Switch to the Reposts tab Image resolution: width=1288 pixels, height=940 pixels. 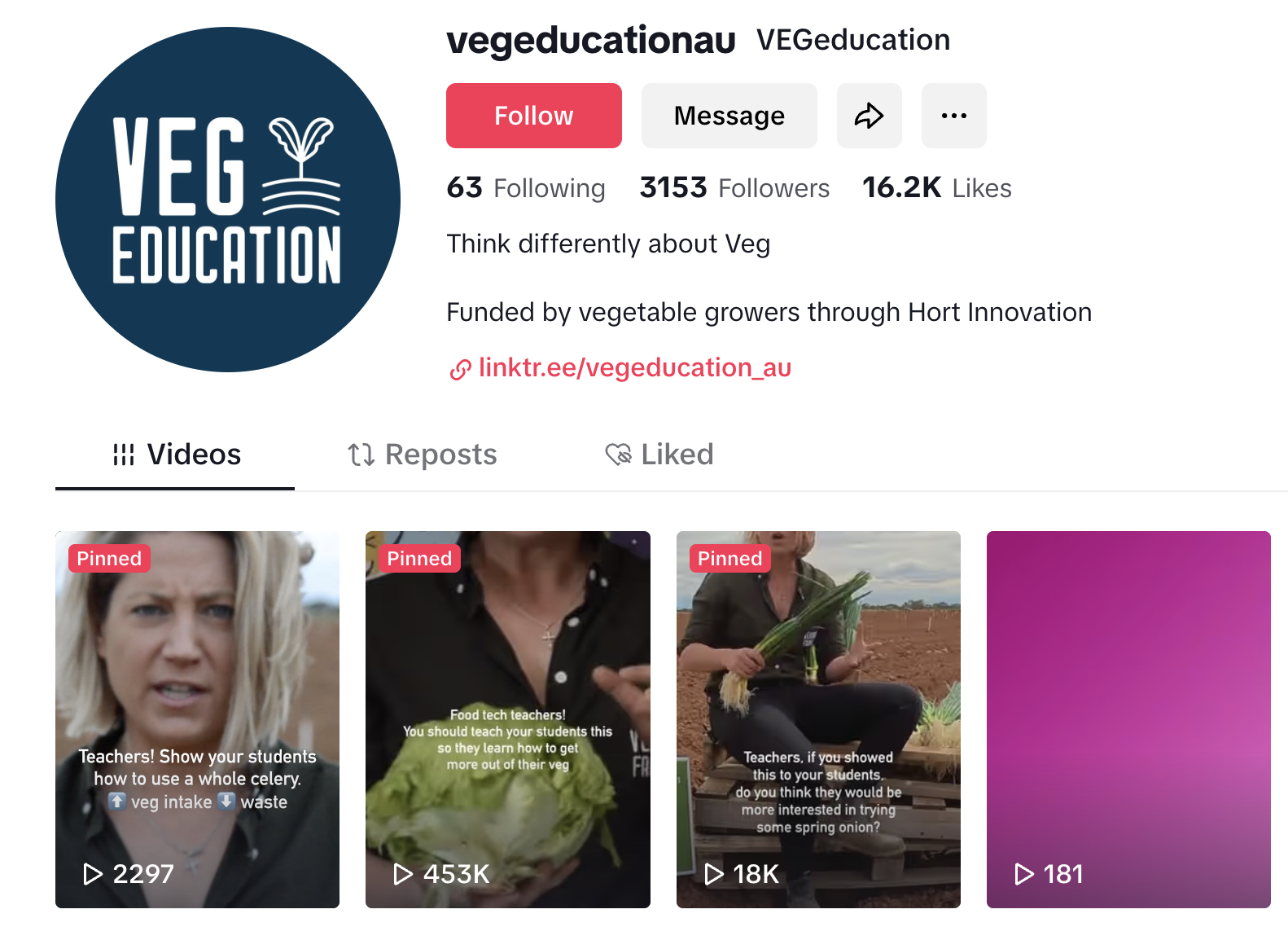(x=422, y=455)
